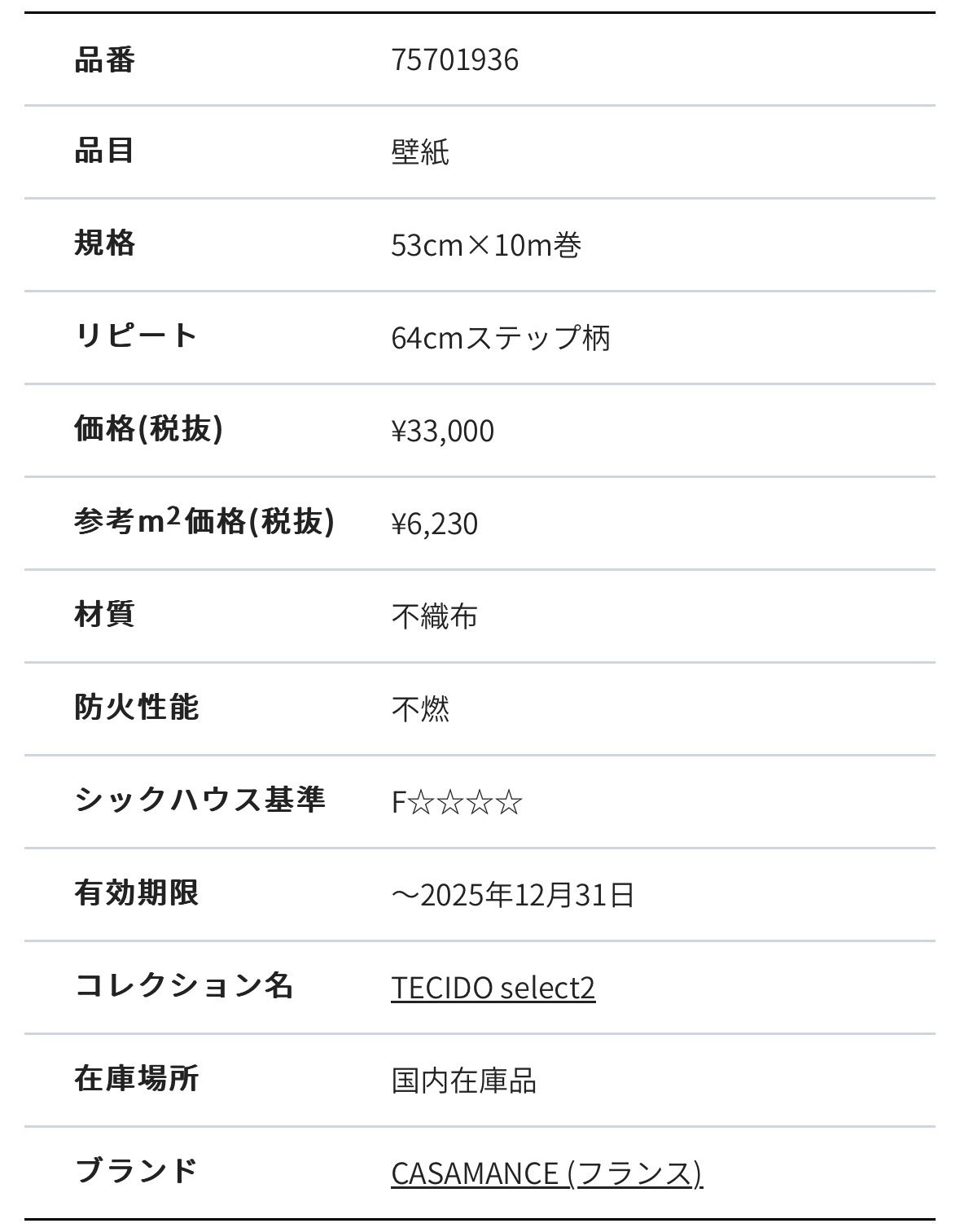Screen dimensions: 960x1232
Task: Click the コレクション名 label
Action: coord(183,985)
